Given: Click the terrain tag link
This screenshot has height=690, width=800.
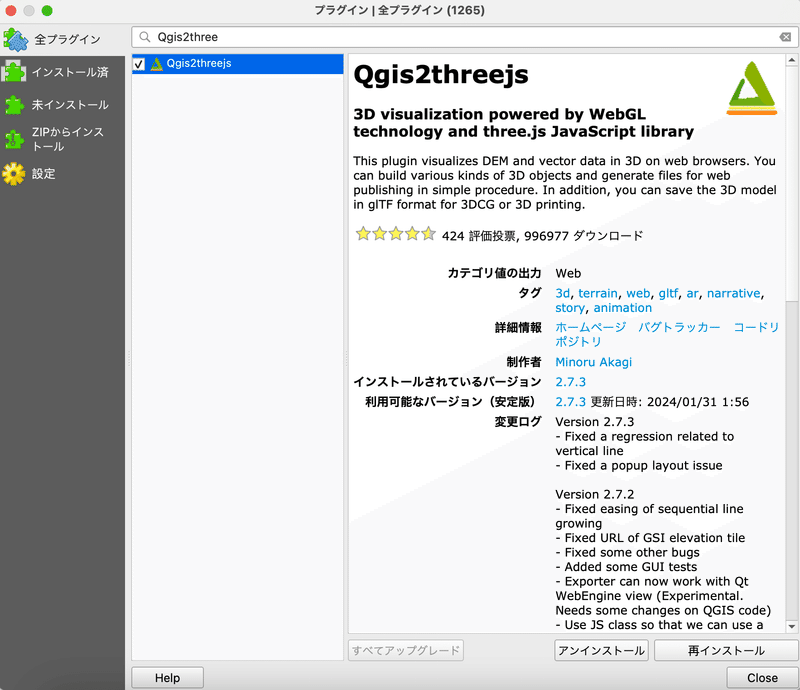Looking at the screenshot, I should [x=598, y=293].
